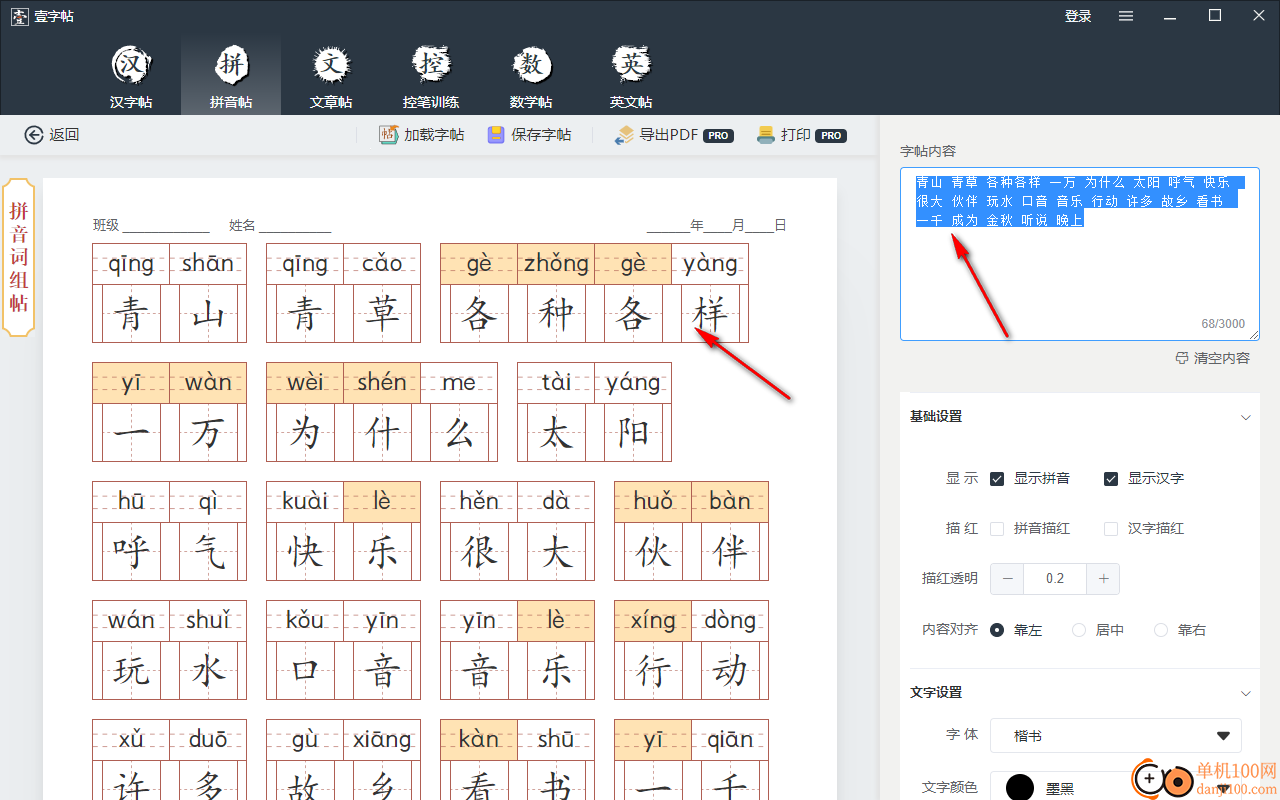Click the pinyin 'shén' cell

coord(382,383)
